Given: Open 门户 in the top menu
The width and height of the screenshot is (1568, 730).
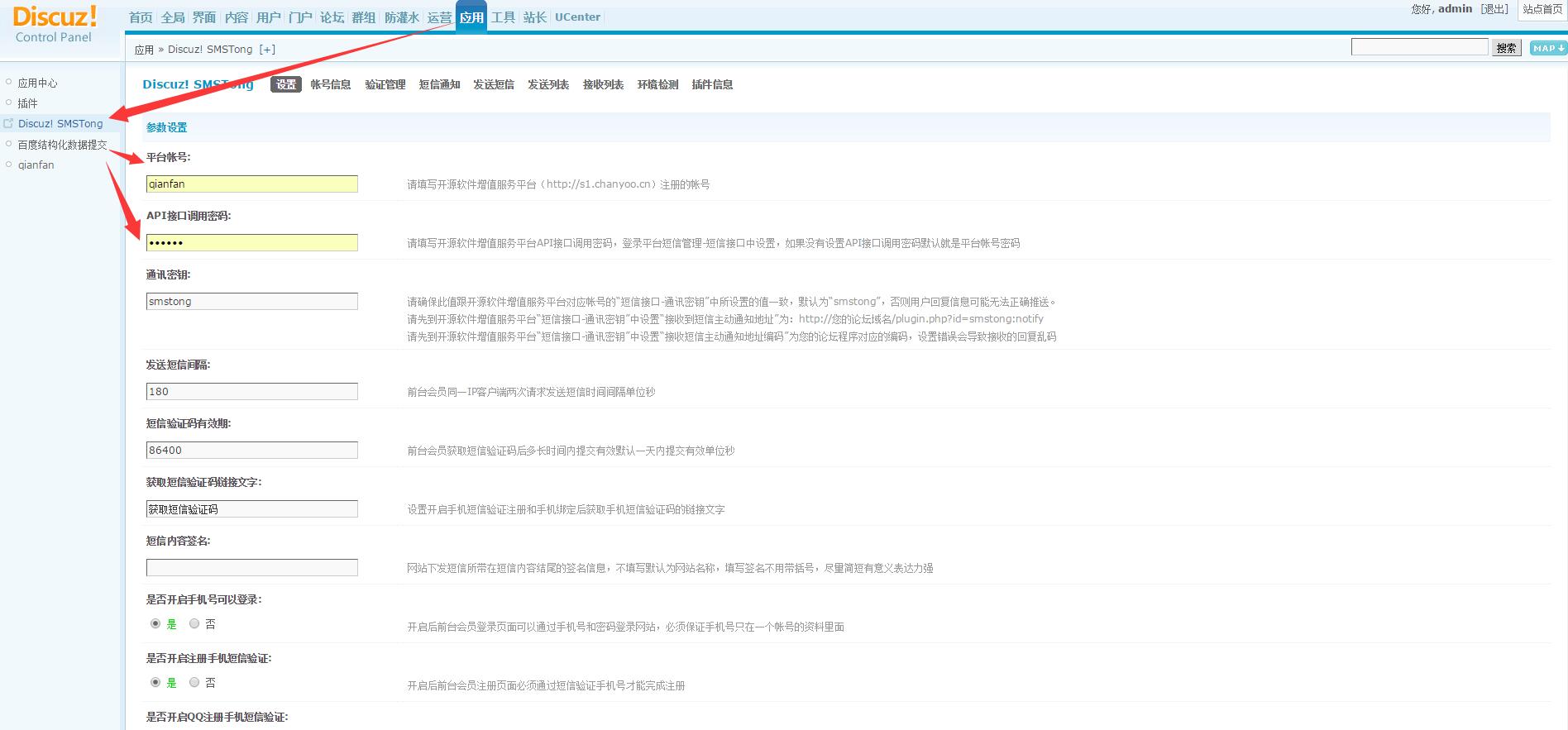Looking at the screenshot, I should (x=300, y=17).
